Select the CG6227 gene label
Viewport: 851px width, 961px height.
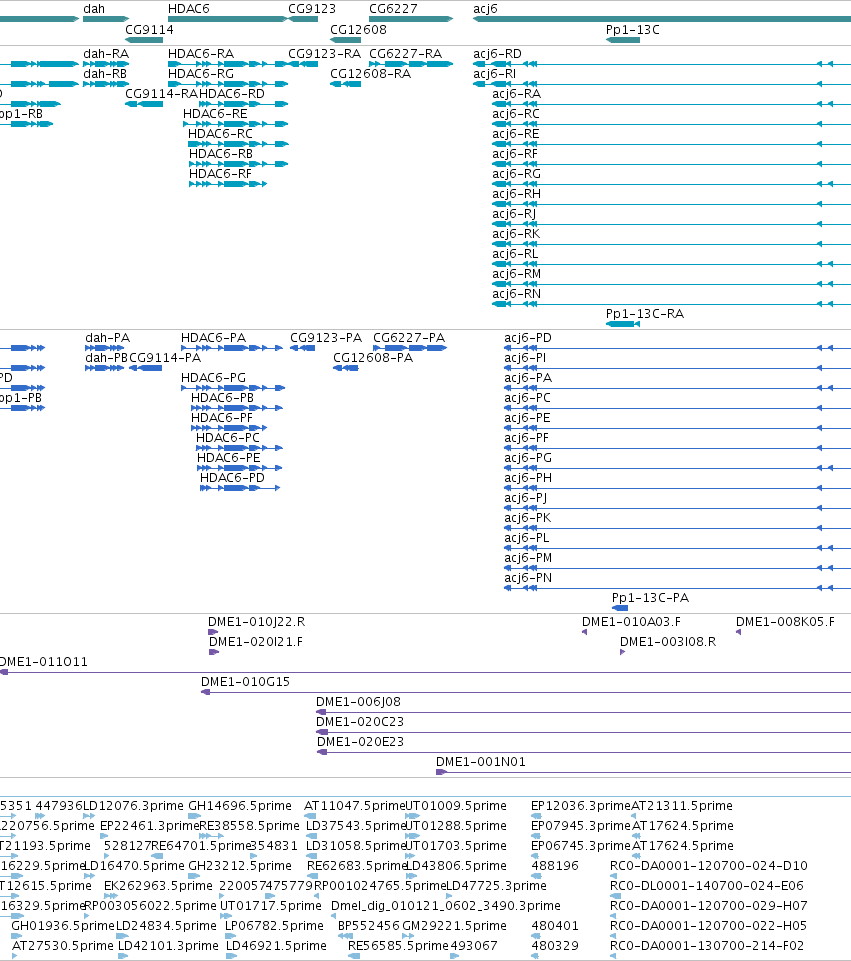click(393, 9)
